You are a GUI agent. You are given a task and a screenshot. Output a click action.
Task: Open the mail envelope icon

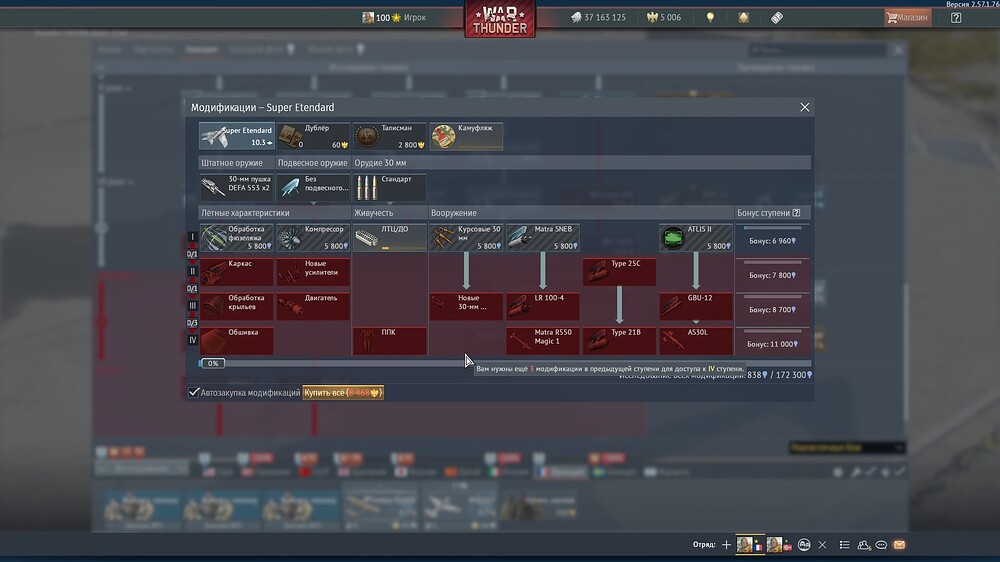pyautogui.click(x=899, y=545)
